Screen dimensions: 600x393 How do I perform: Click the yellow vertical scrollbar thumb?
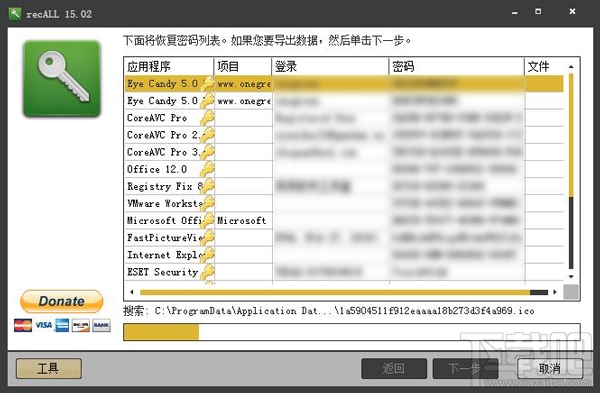pyautogui.click(x=571, y=135)
